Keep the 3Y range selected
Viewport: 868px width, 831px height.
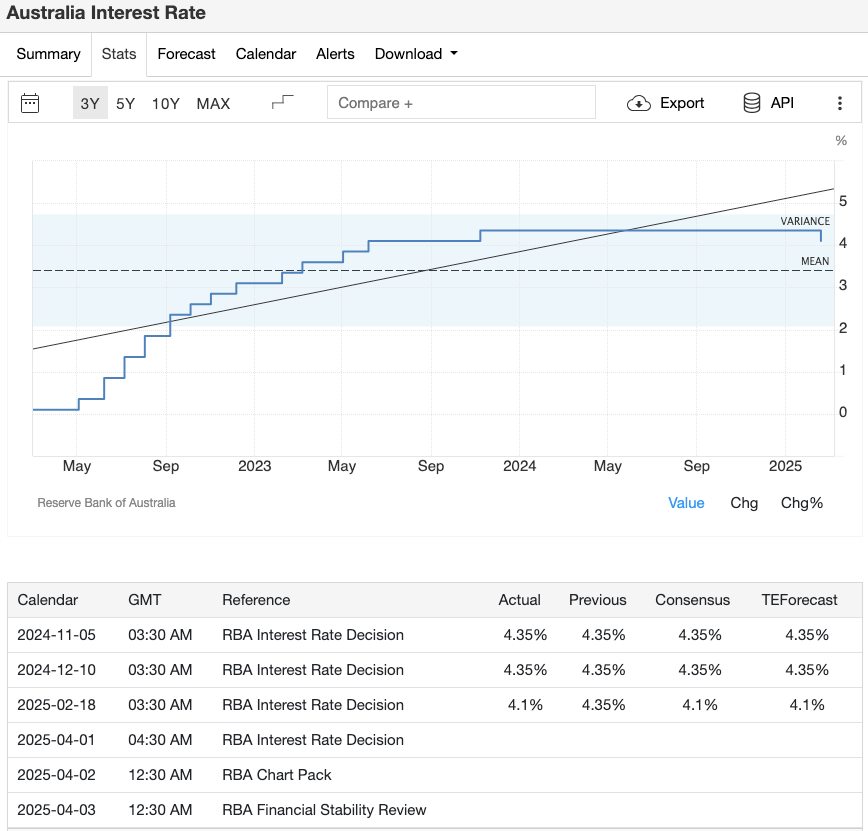pyautogui.click(x=88, y=103)
